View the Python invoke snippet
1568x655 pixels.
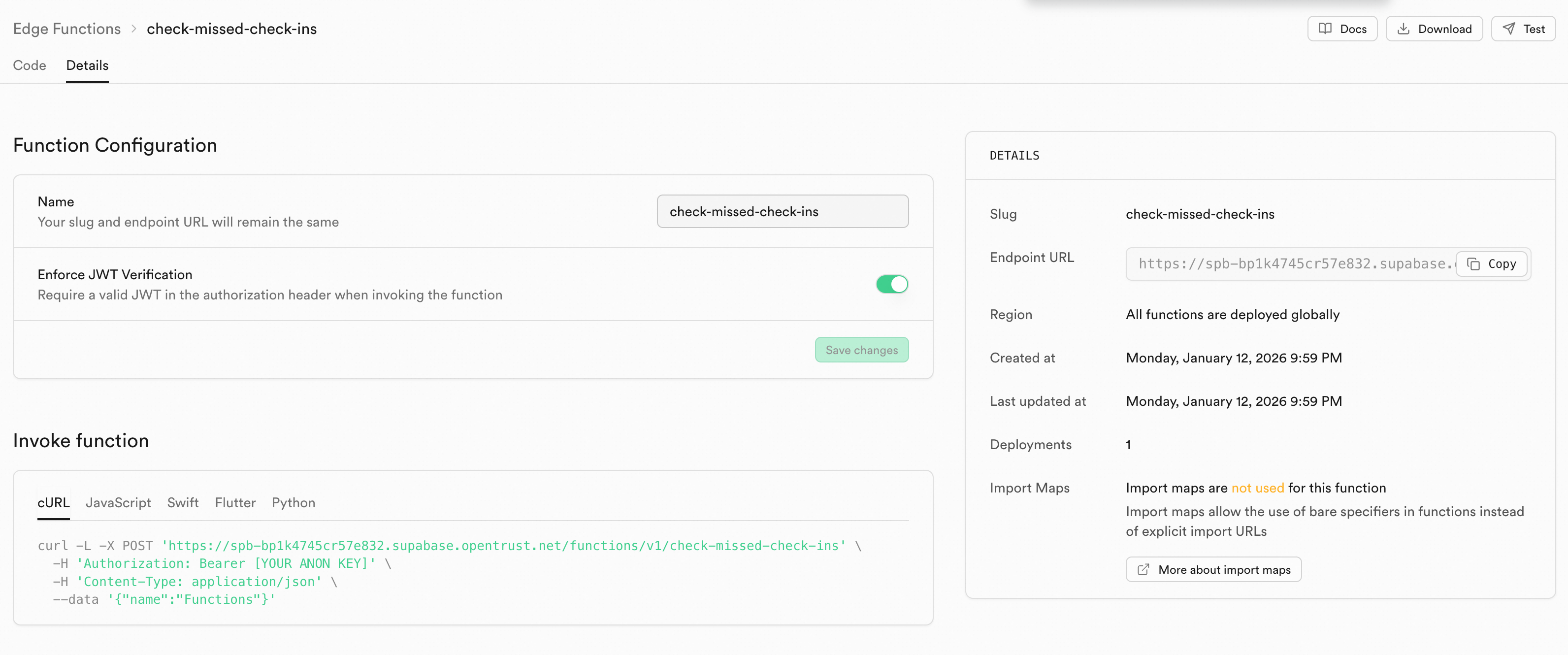[x=294, y=502]
